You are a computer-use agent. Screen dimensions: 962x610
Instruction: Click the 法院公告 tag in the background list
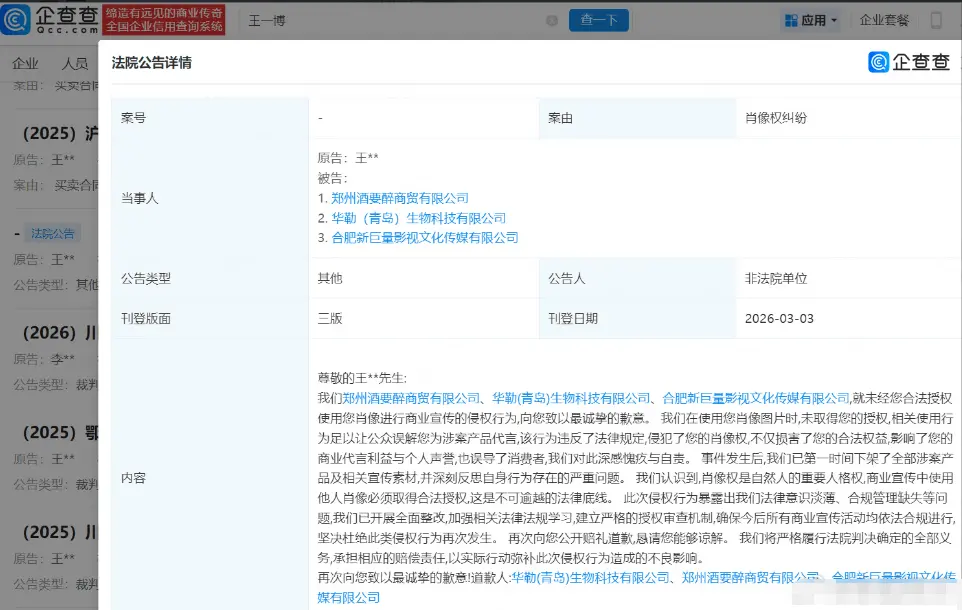(52, 234)
